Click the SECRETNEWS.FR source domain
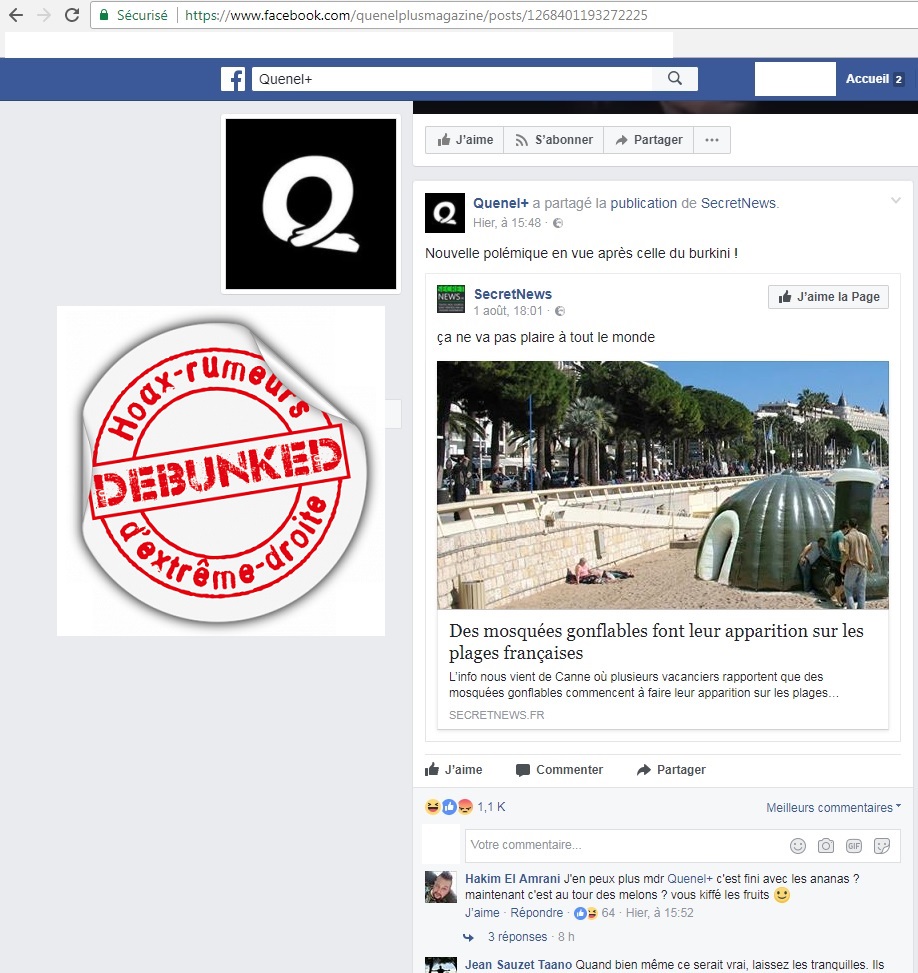The width and height of the screenshot is (918, 973). coord(497,715)
